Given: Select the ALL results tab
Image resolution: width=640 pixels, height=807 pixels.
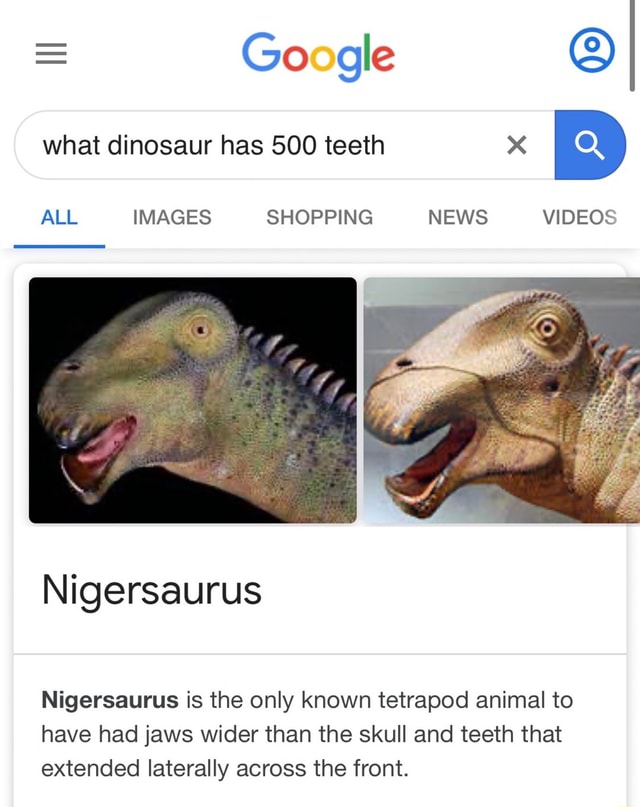Looking at the screenshot, I should pyautogui.click(x=59, y=217).
